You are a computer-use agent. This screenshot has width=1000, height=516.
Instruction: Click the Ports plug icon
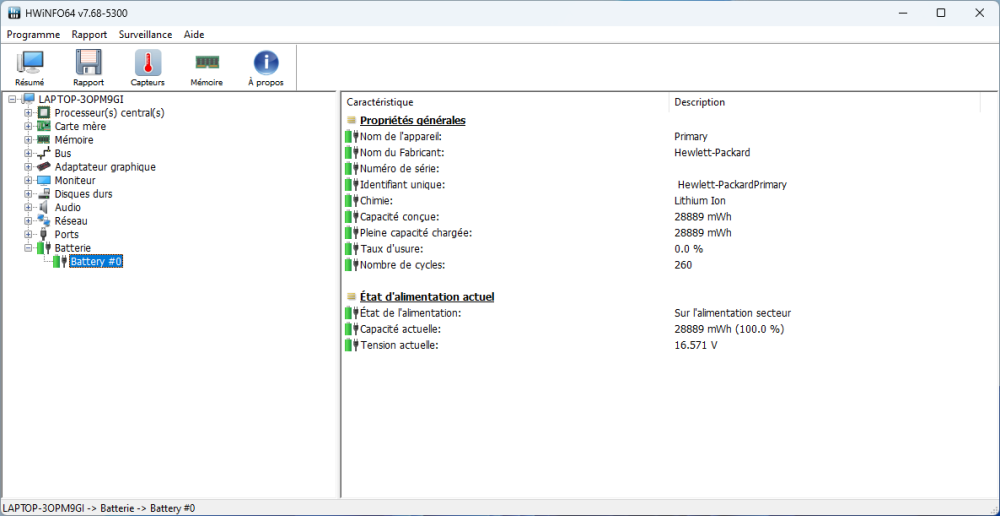click(44, 235)
